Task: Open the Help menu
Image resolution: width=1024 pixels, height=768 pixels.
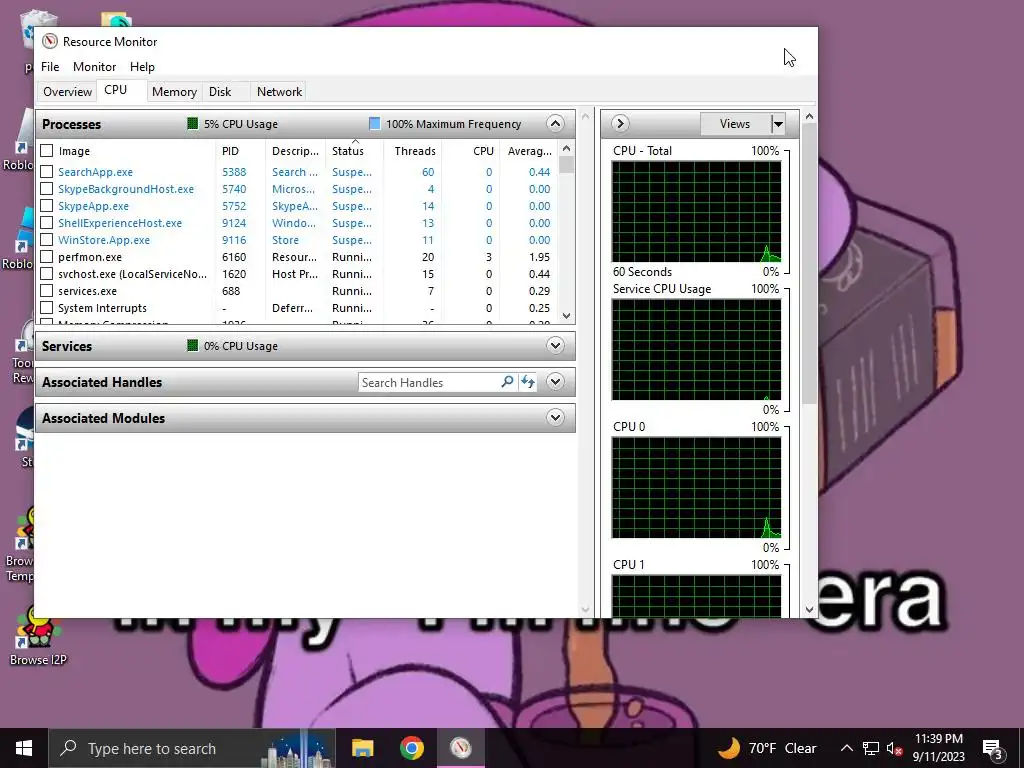Action: pos(142,67)
